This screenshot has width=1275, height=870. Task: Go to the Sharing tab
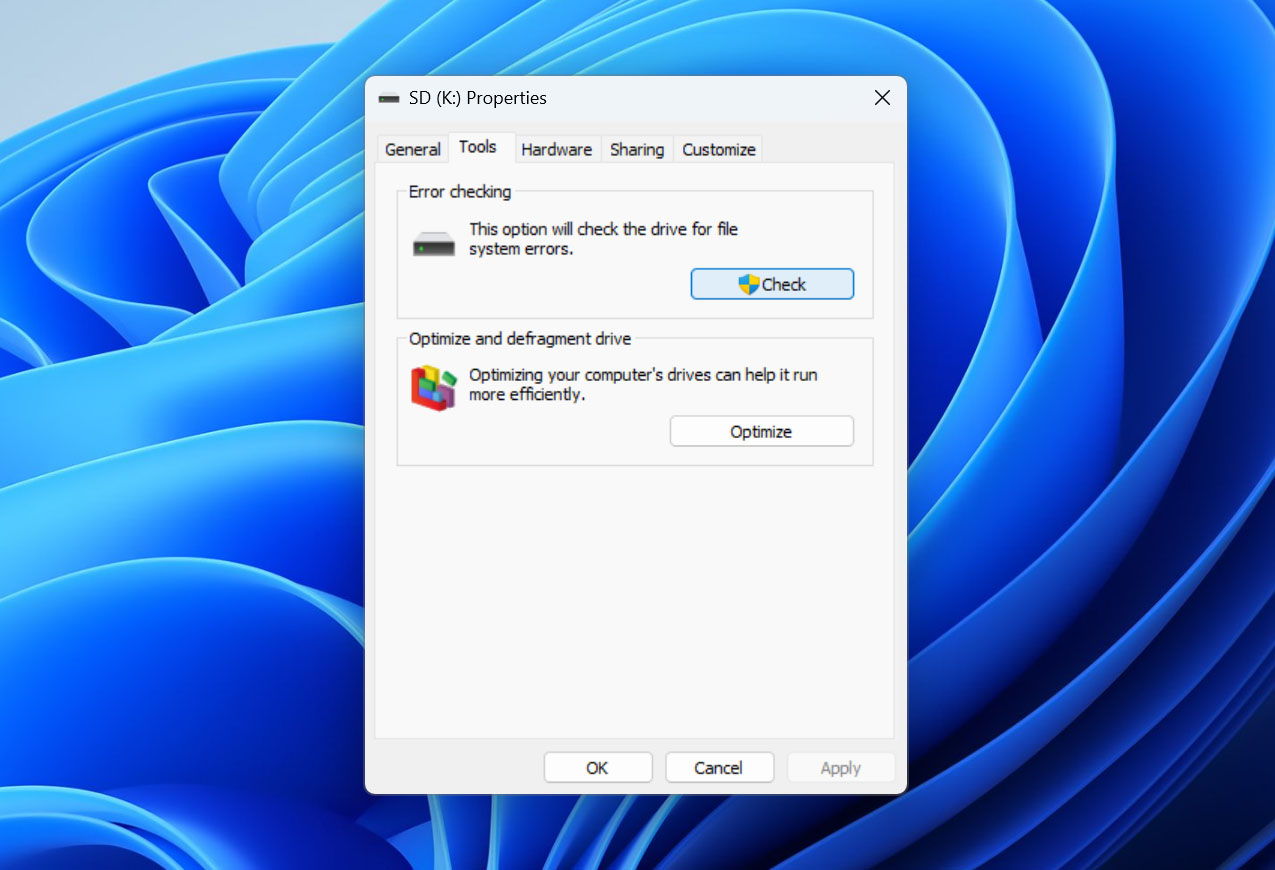click(637, 149)
